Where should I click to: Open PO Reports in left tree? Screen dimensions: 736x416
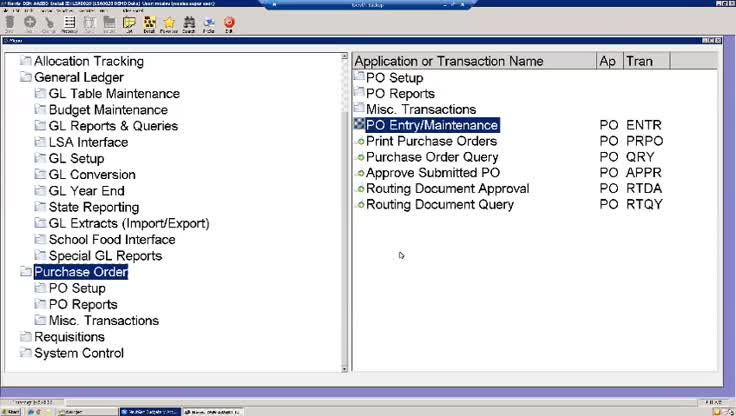click(x=83, y=304)
